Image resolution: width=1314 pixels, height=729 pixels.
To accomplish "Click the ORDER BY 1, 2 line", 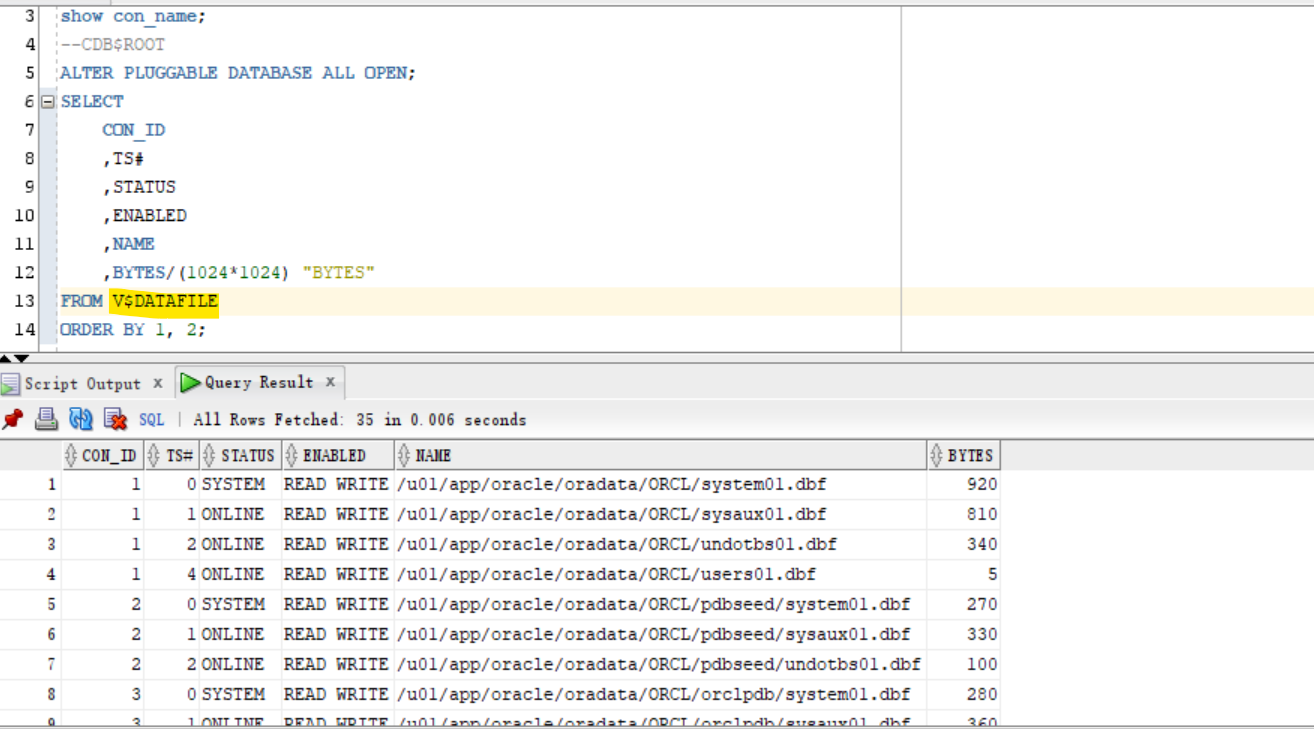I will (x=133, y=329).
